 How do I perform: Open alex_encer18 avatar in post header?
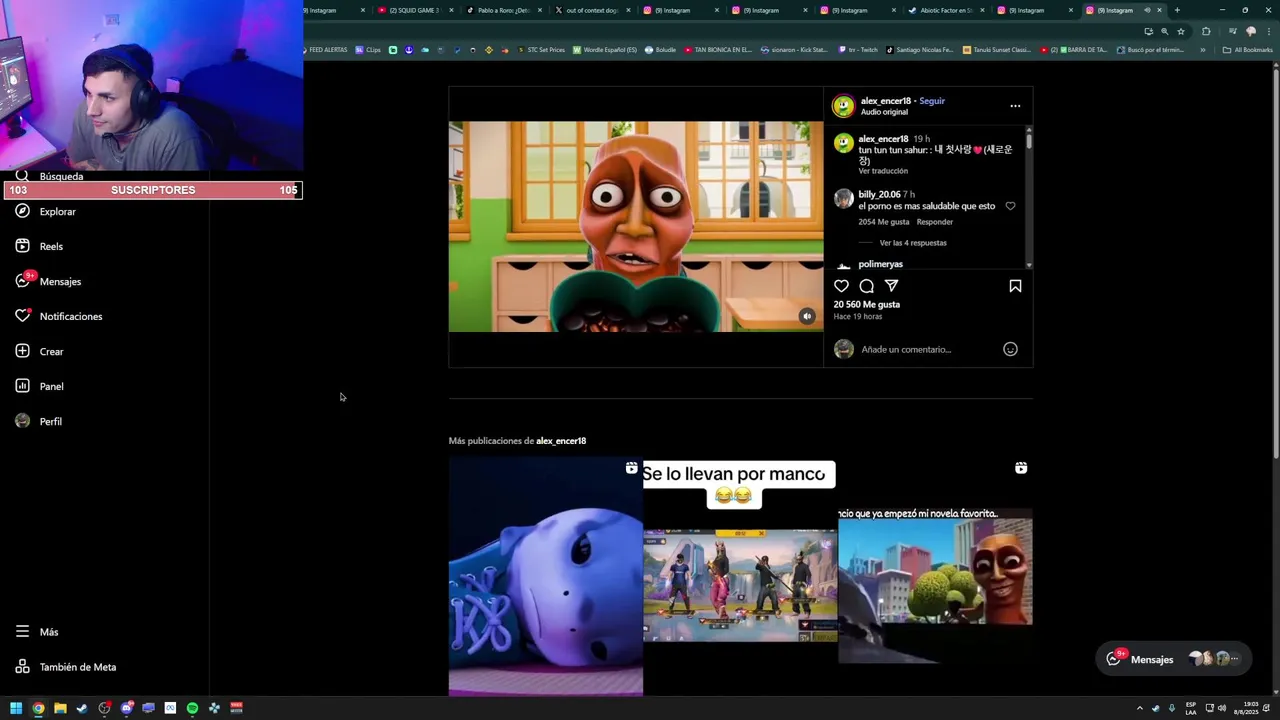pyautogui.click(x=844, y=106)
